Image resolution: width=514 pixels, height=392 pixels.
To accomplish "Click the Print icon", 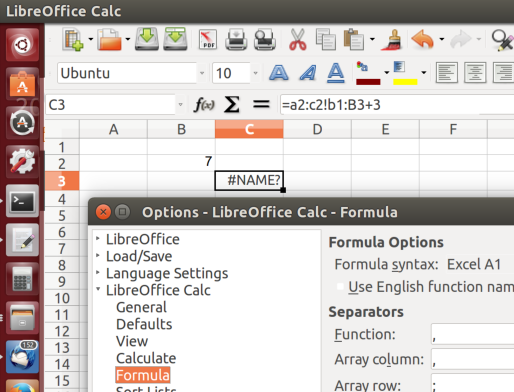I will pos(236,40).
